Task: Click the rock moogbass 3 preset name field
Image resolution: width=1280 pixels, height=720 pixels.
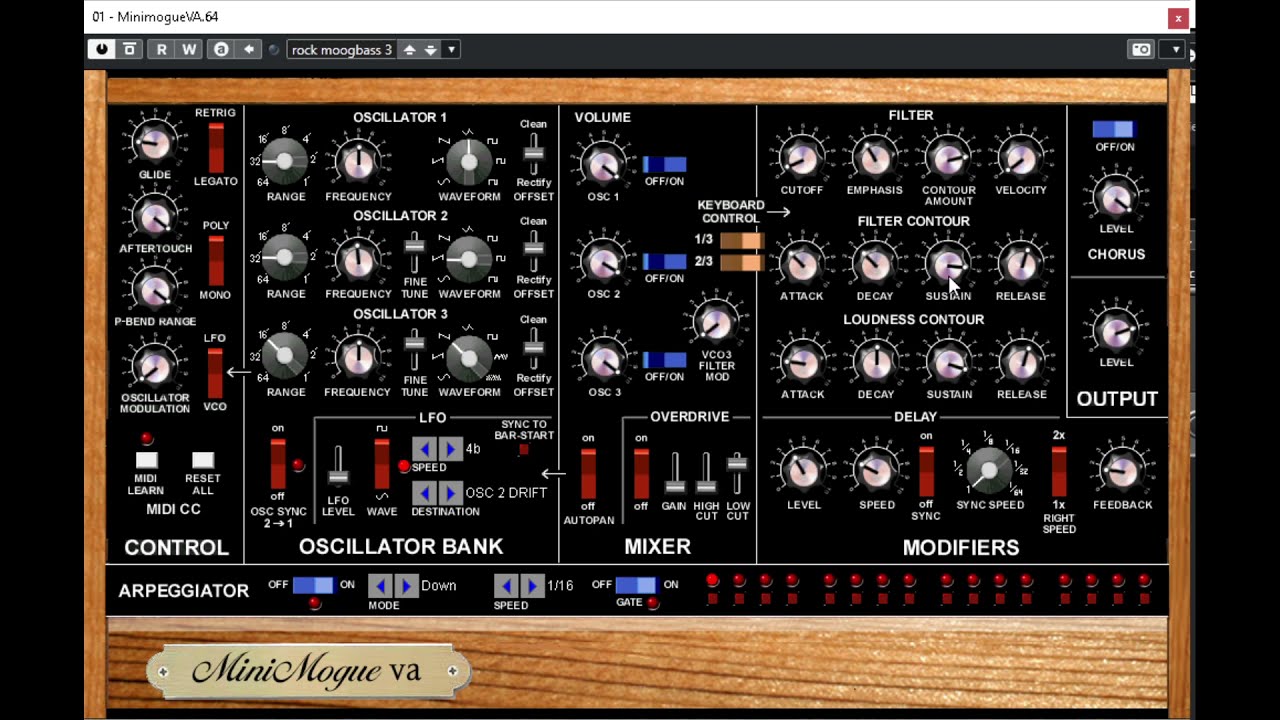Action: [342, 49]
